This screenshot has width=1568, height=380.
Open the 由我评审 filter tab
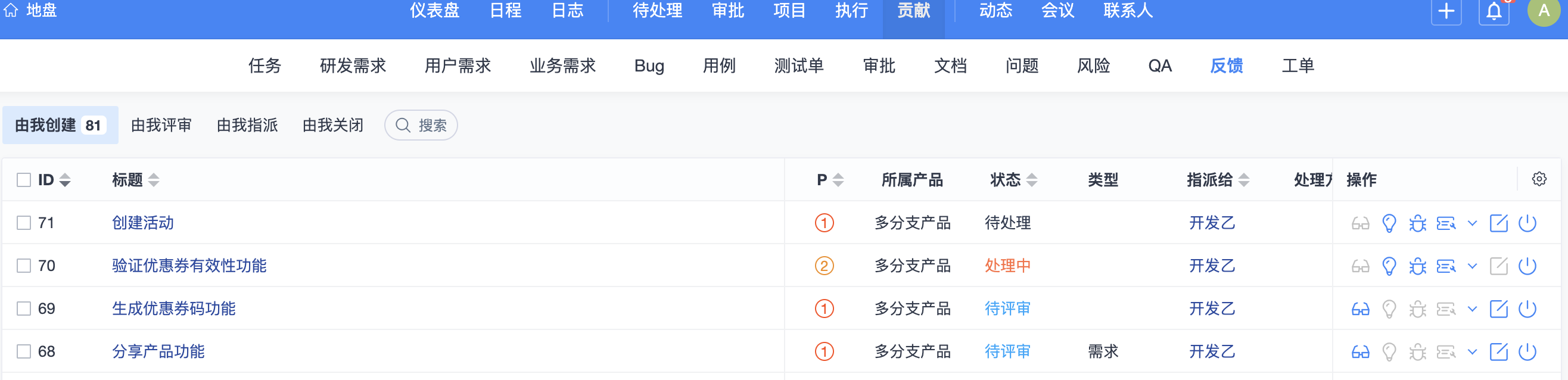161,125
